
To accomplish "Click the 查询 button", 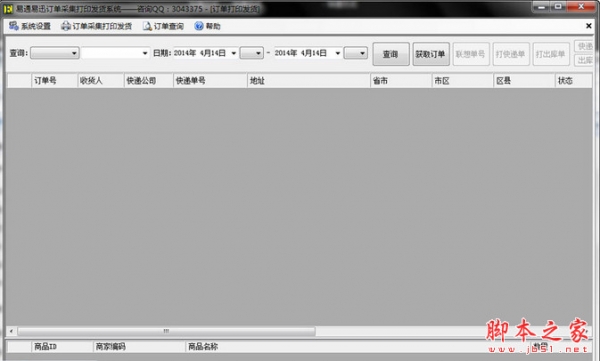I will 391,54.
